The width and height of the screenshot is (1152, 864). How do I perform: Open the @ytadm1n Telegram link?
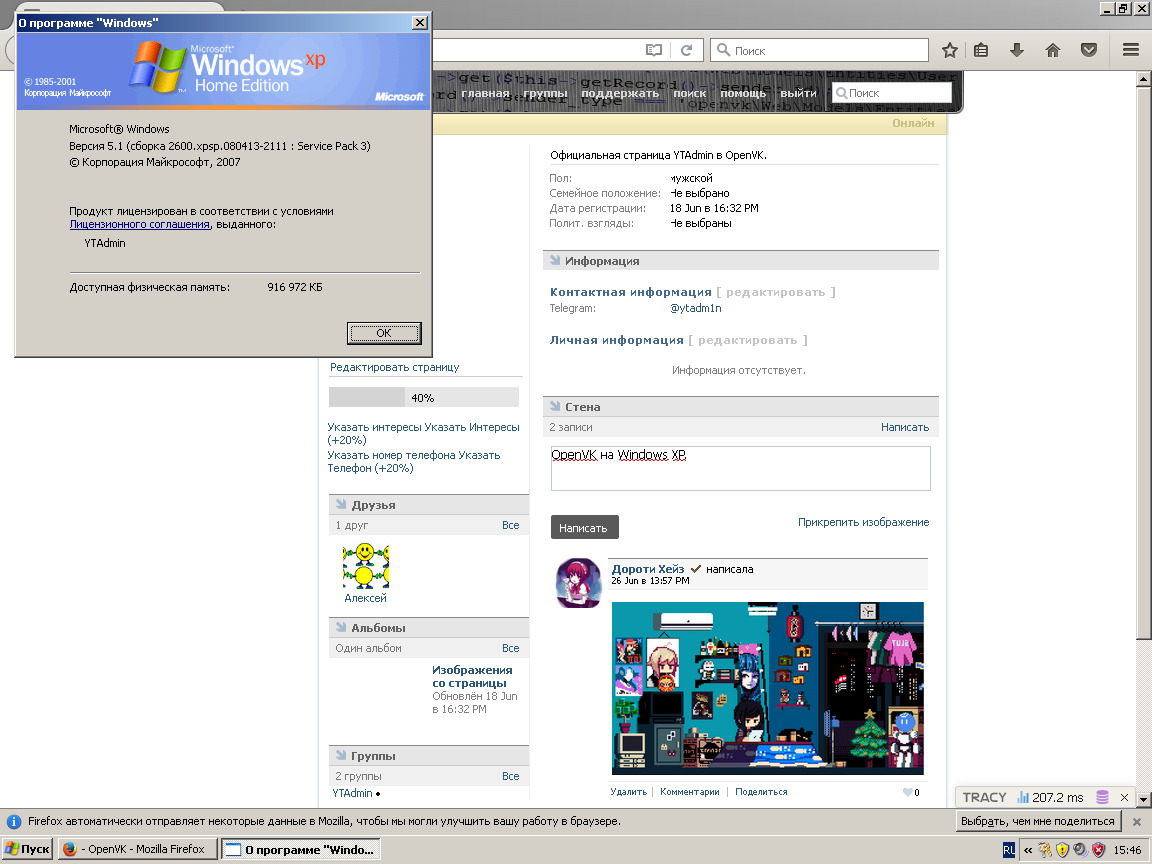pyautogui.click(x=695, y=309)
